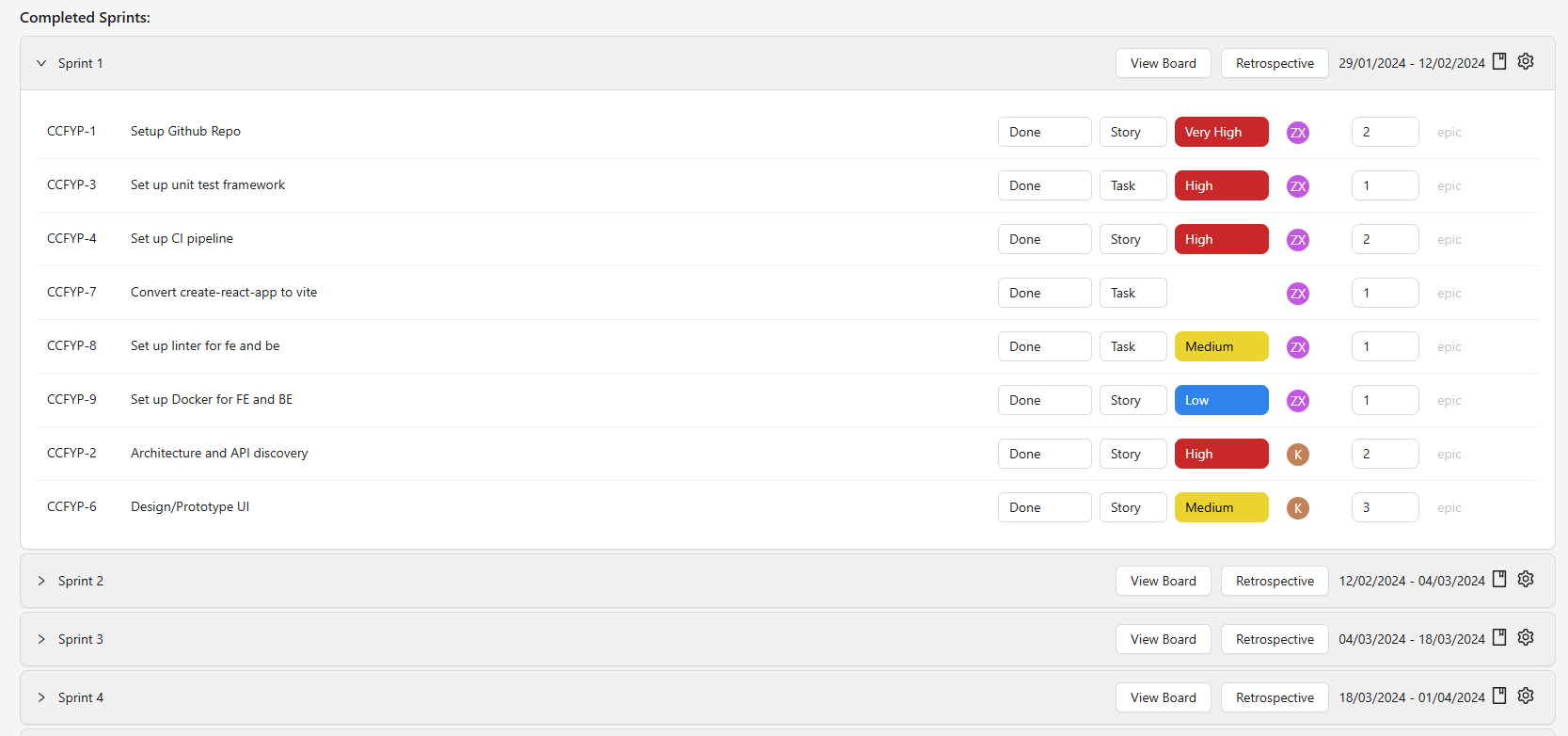Open Retrospective for Sprint 3

pos(1275,639)
